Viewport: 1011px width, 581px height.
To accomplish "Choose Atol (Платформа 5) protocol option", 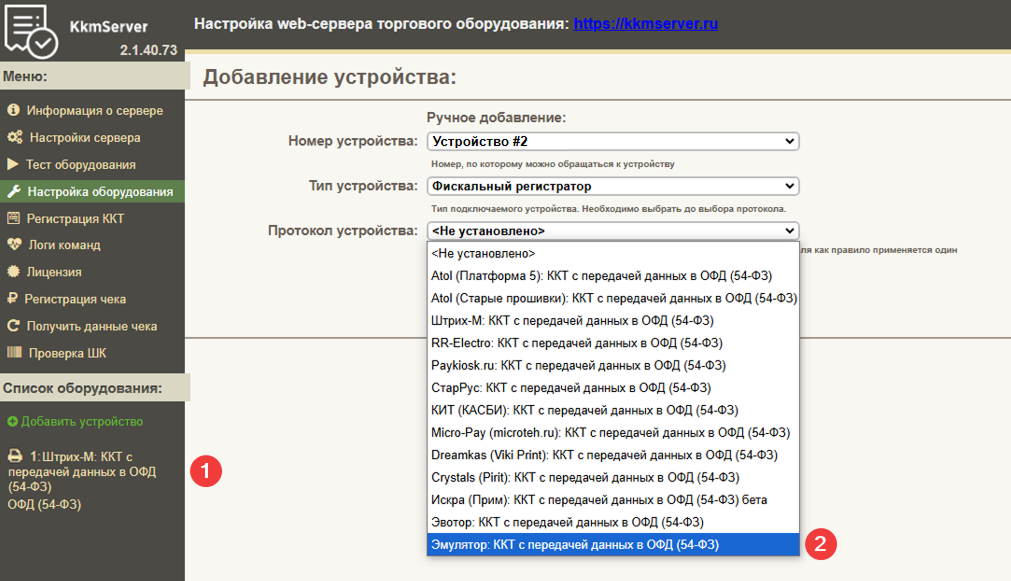I will coord(613,276).
